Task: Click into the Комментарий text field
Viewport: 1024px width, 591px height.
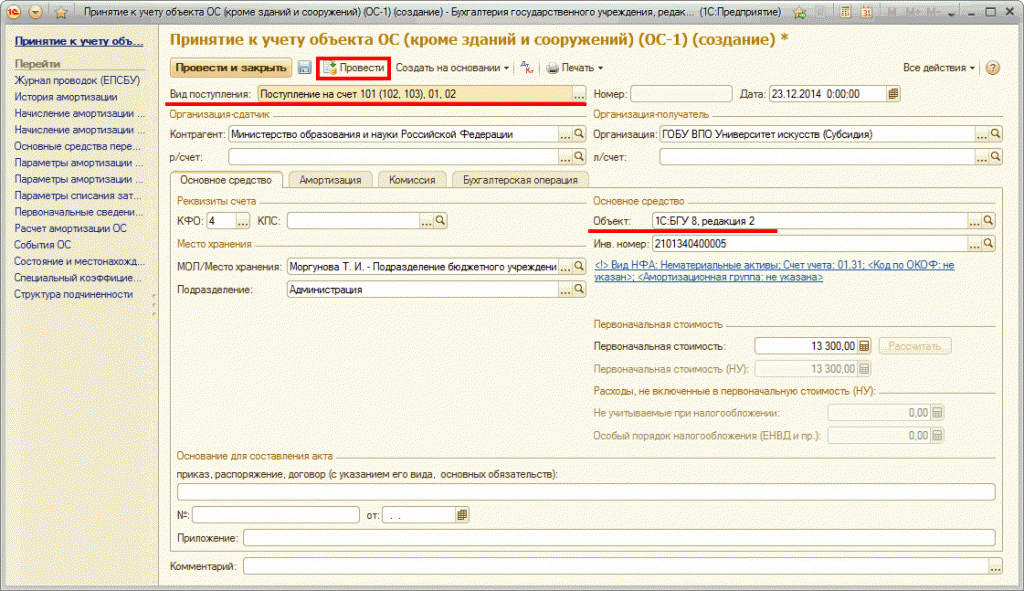Action: 616,567
